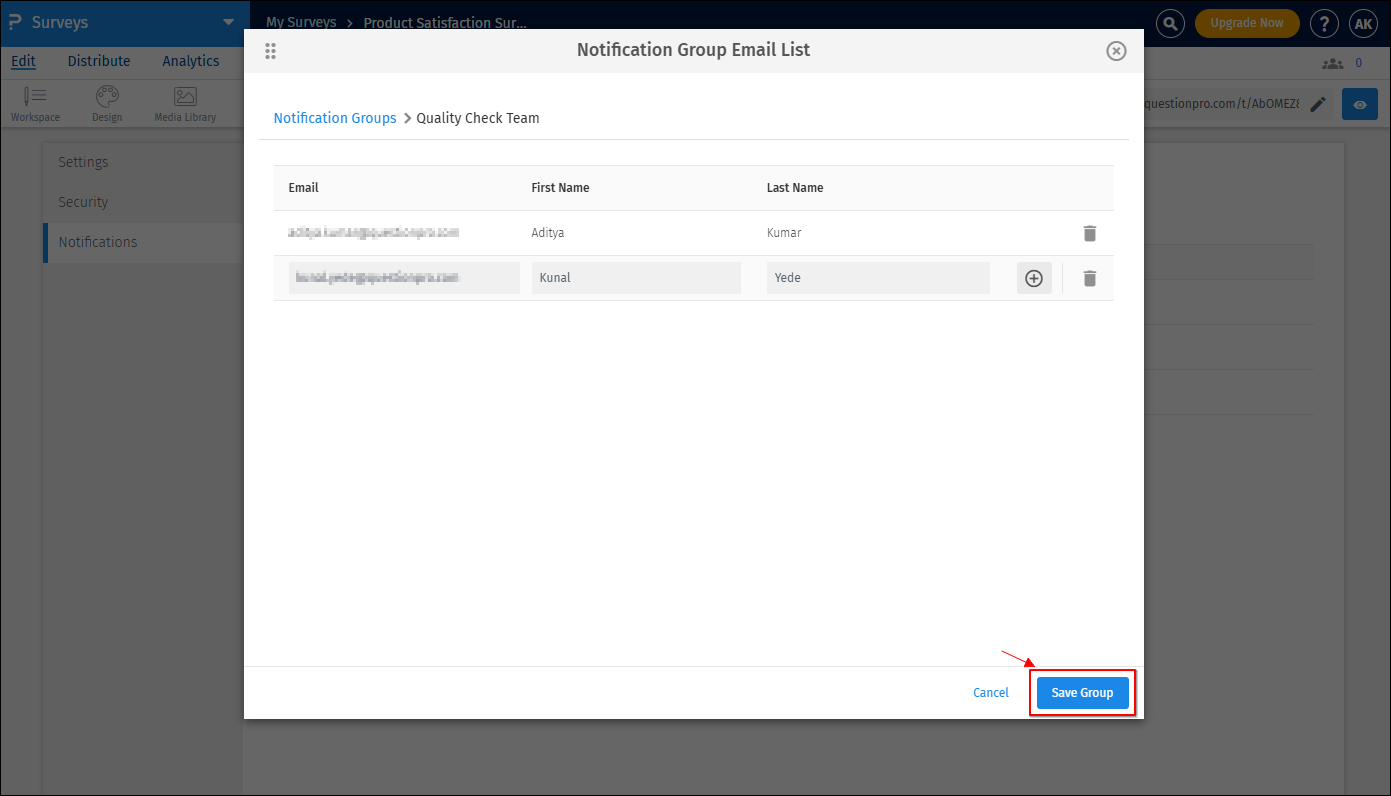Edit the Kunal first name field
Viewport: 1391px width, 796px height.
(636, 278)
